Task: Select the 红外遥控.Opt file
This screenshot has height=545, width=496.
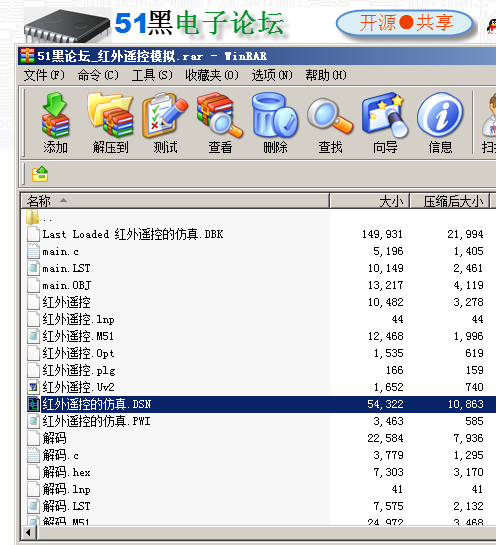Action: [x=78, y=353]
